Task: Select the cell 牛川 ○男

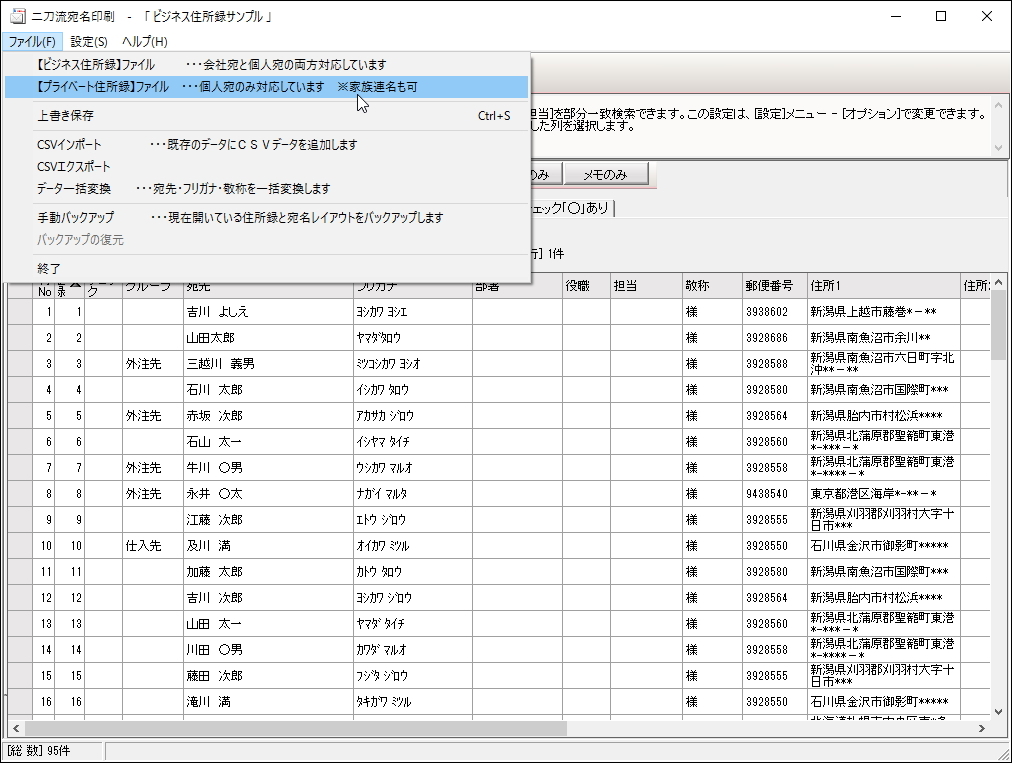Action: click(268, 468)
